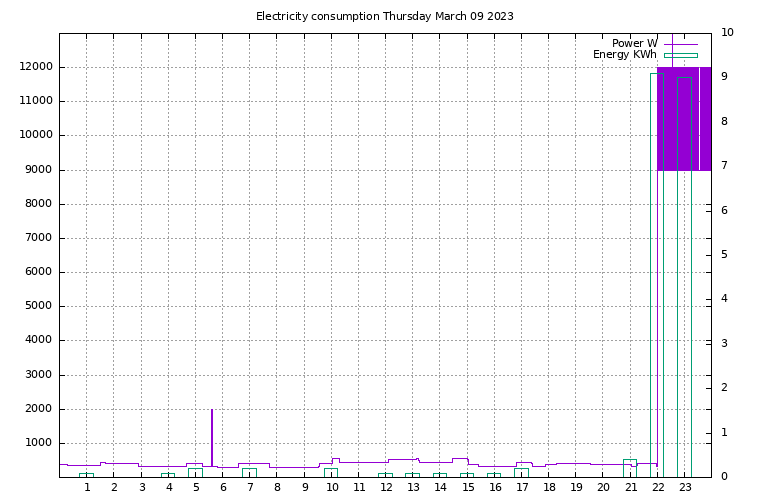The width and height of the screenshot is (768, 500).
Task: Click the right axis label 3
Action: (x=724, y=343)
